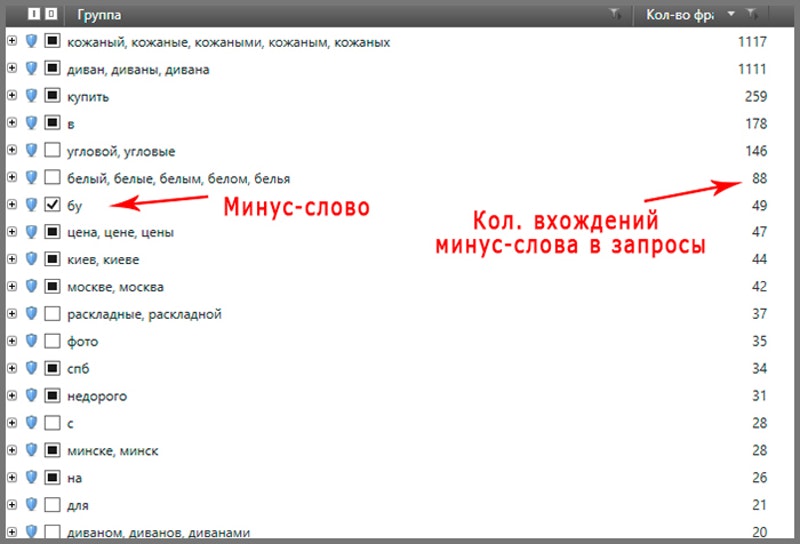Uncheck the 'бу' minus-word checkbox

52,205
